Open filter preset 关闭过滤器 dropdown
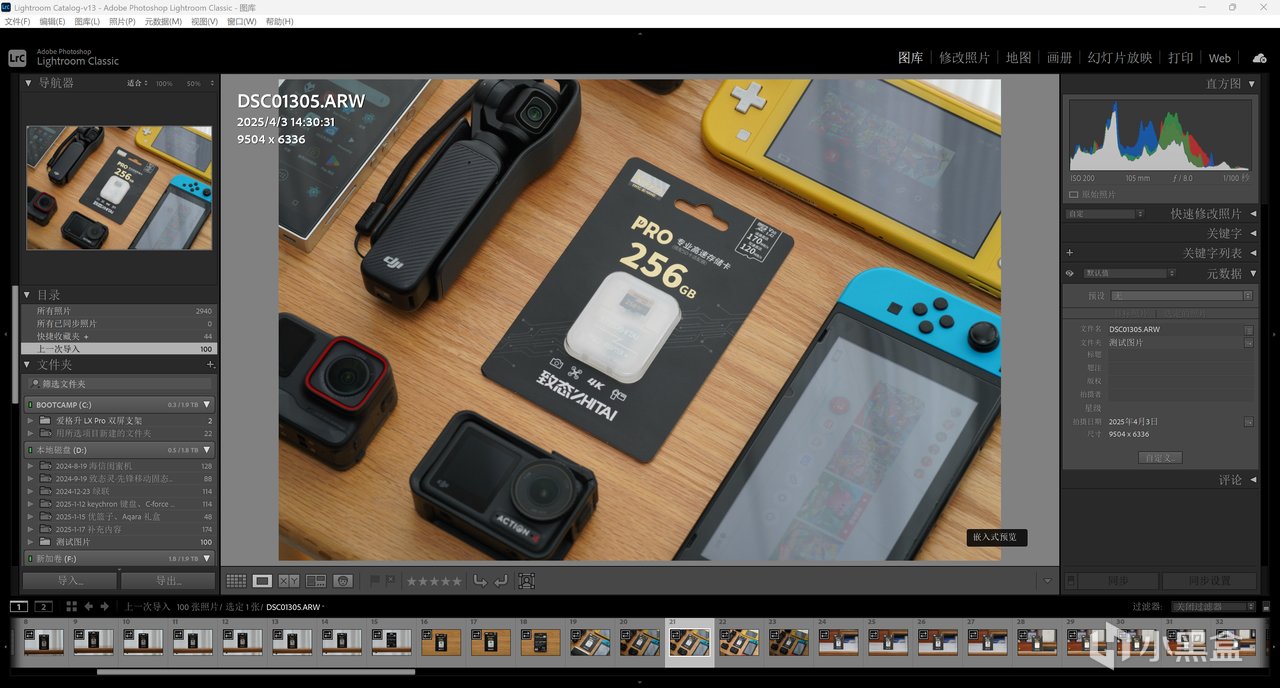The height and width of the screenshot is (688, 1280). 1214,606
